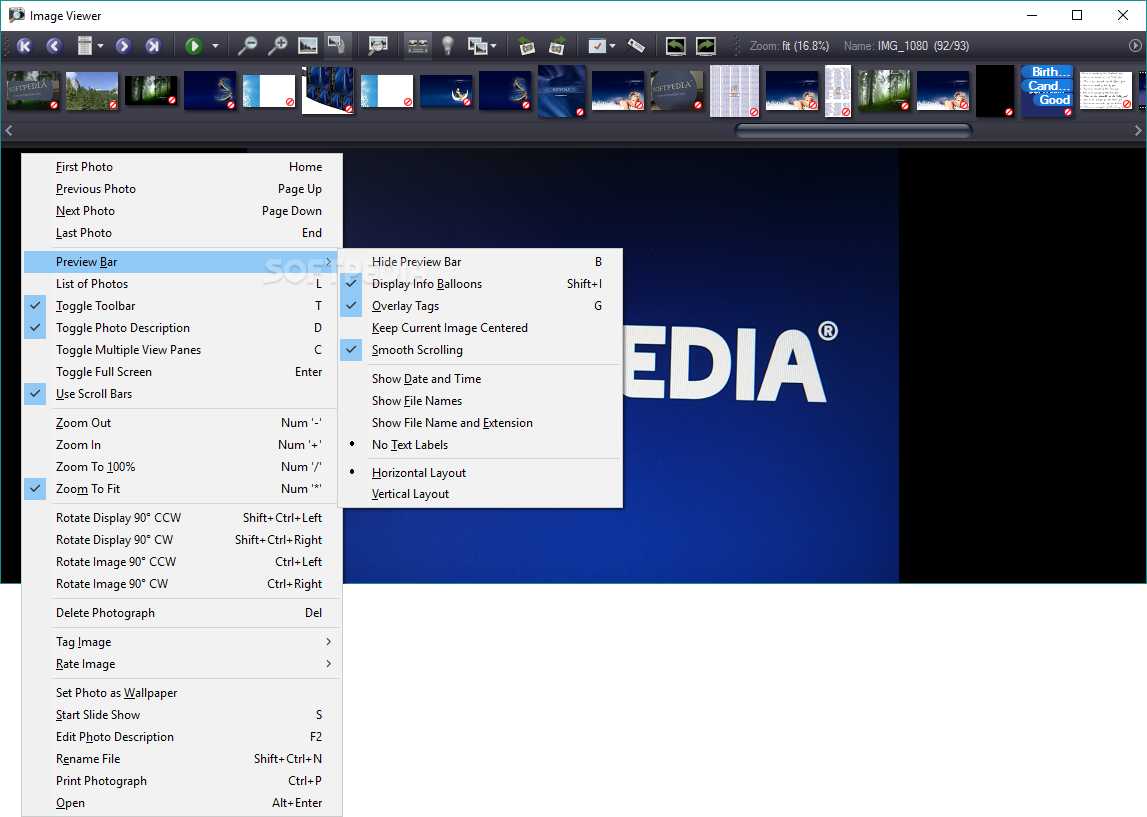This screenshot has height=817, width=1147.
Task: Choose Vertical Layout option
Action: [x=480, y=494]
